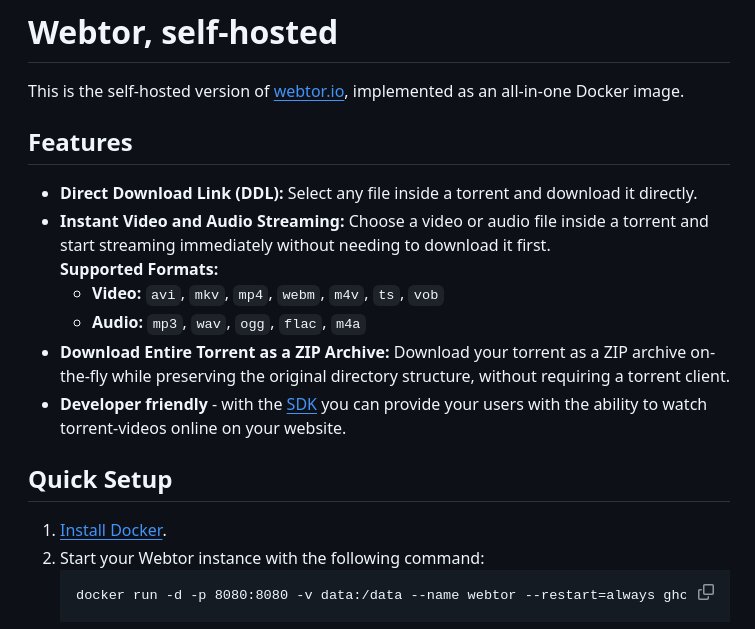Click the webm format tag
Image resolution: width=755 pixels, height=629 pixels.
pos(299,295)
